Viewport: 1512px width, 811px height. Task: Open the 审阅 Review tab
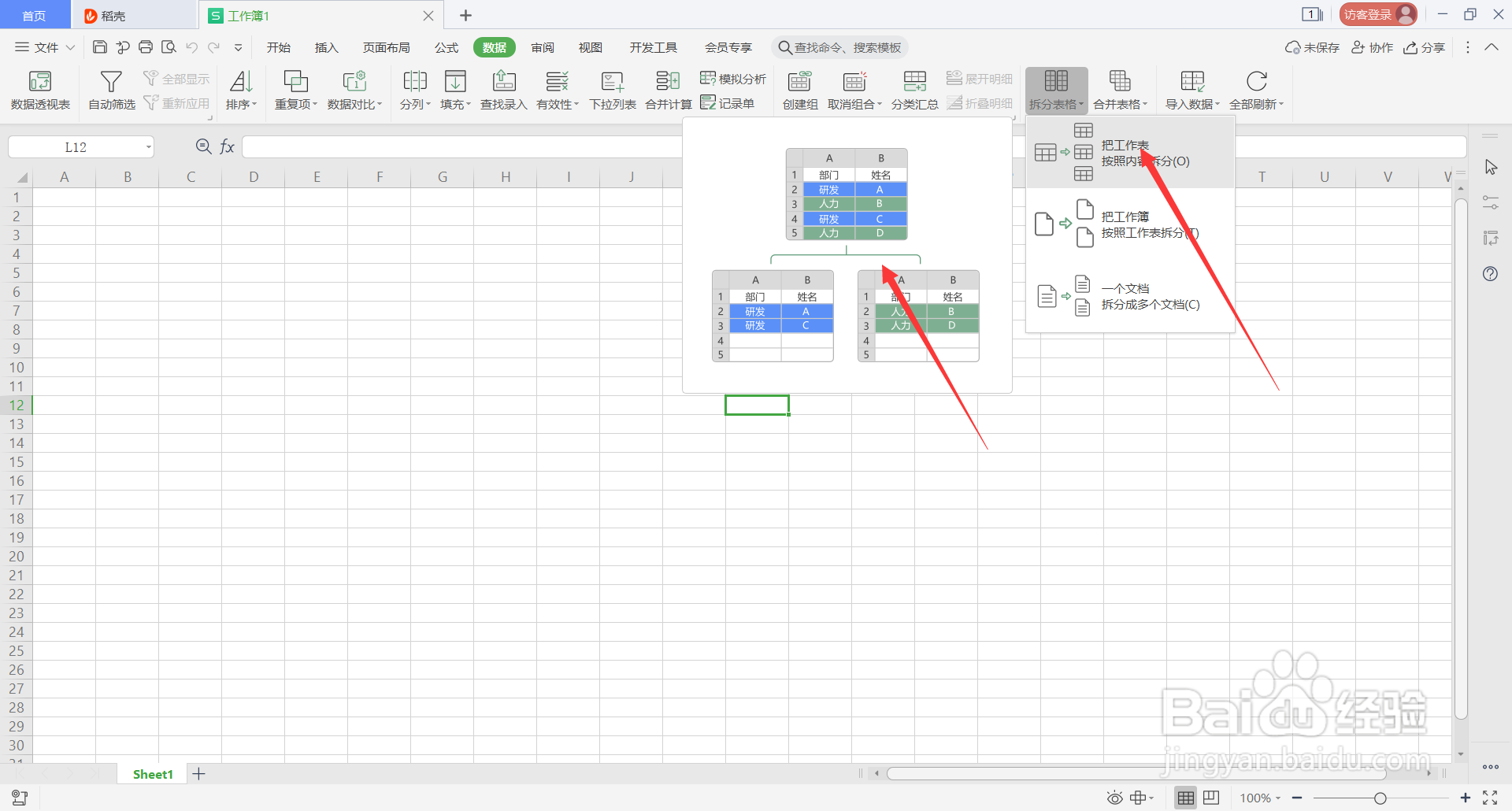pos(543,47)
